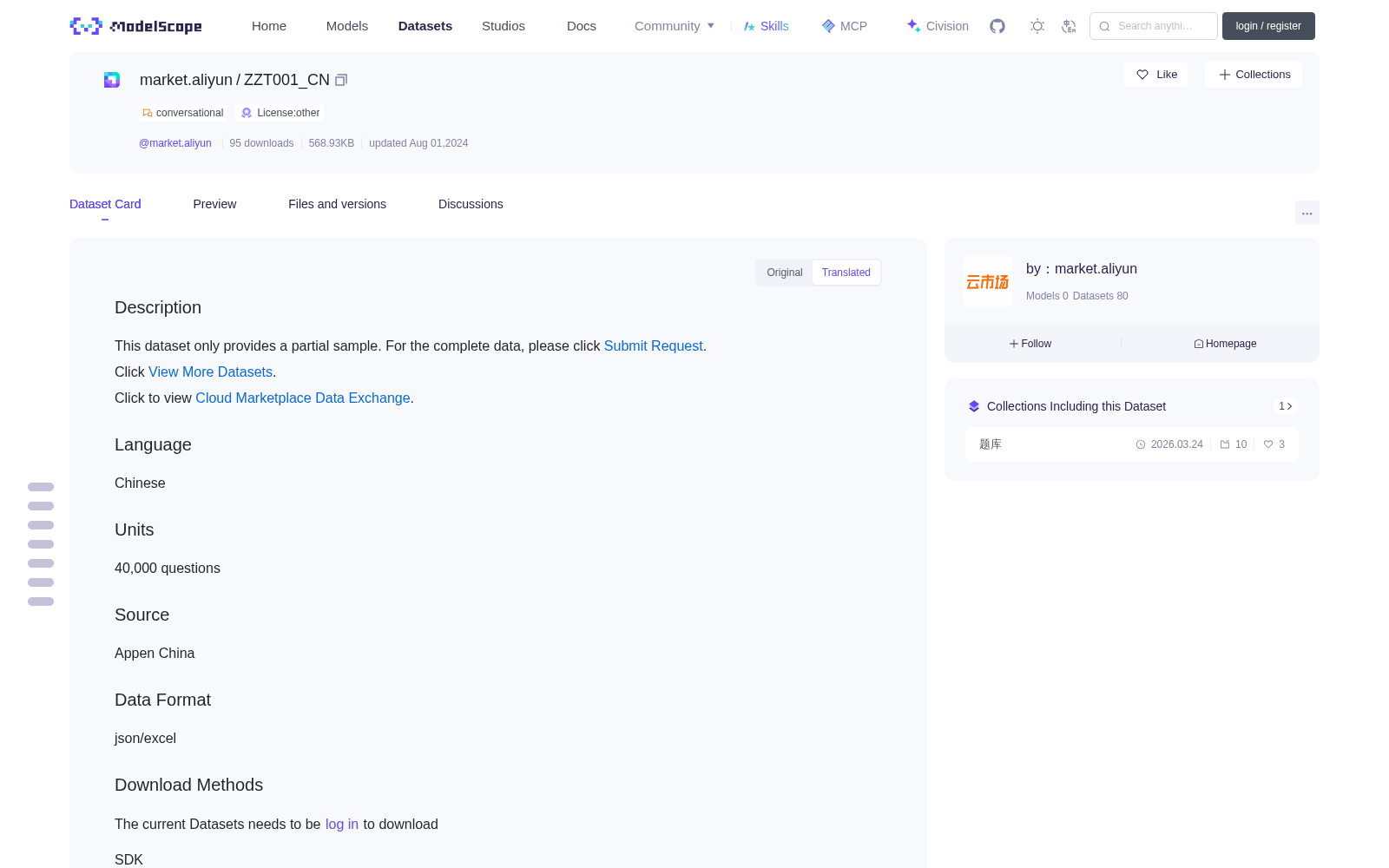The image size is (1389, 868).
Task: Copy dataset name ZZT001_CN icon
Action: [341, 80]
